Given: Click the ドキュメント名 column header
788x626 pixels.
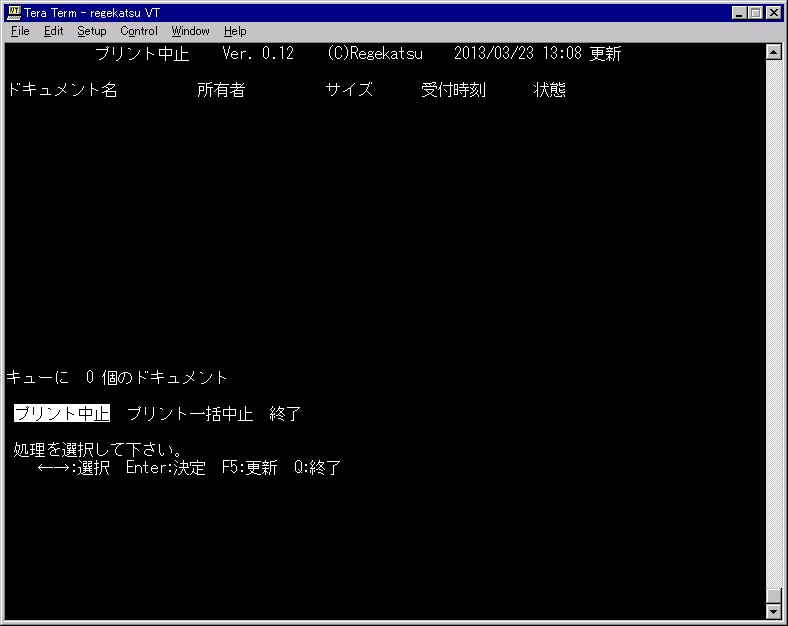Looking at the screenshot, I should [x=62, y=90].
